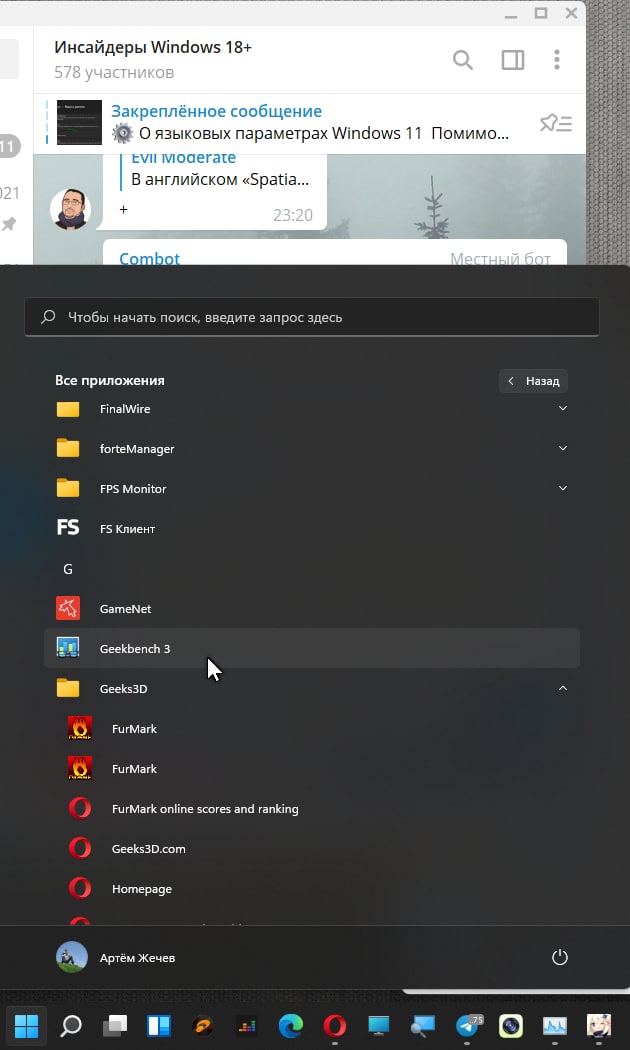The width and height of the screenshot is (630, 1050).
Task: Toggle Telegram side info panel
Action: point(513,60)
